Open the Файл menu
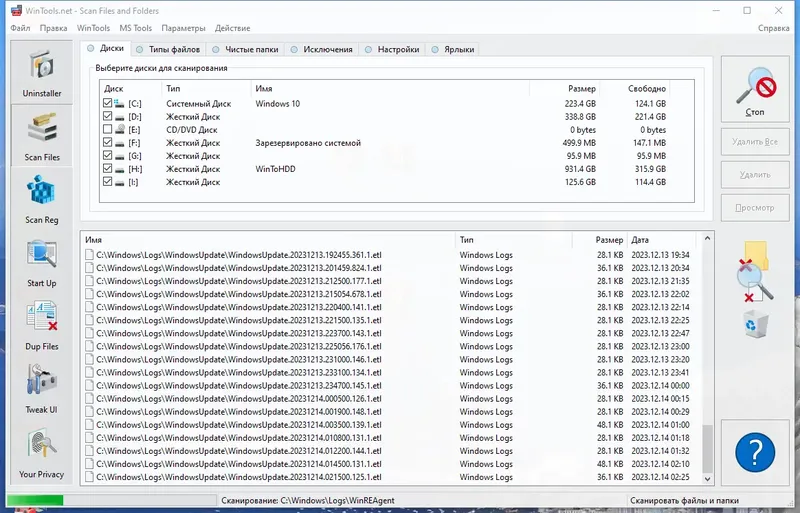The width and height of the screenshot is (800, 513). click(20, 28)
